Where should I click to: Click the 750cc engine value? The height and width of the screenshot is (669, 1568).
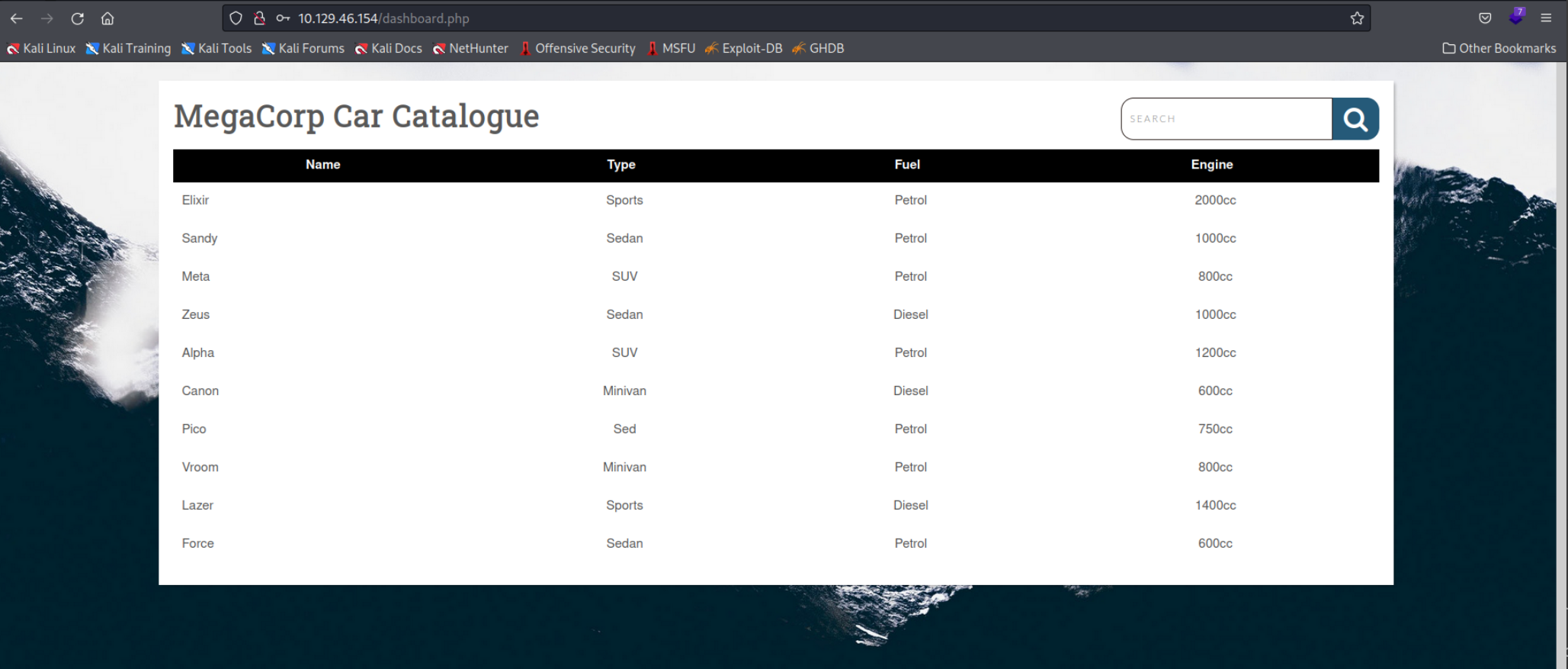pos(1215,429)
